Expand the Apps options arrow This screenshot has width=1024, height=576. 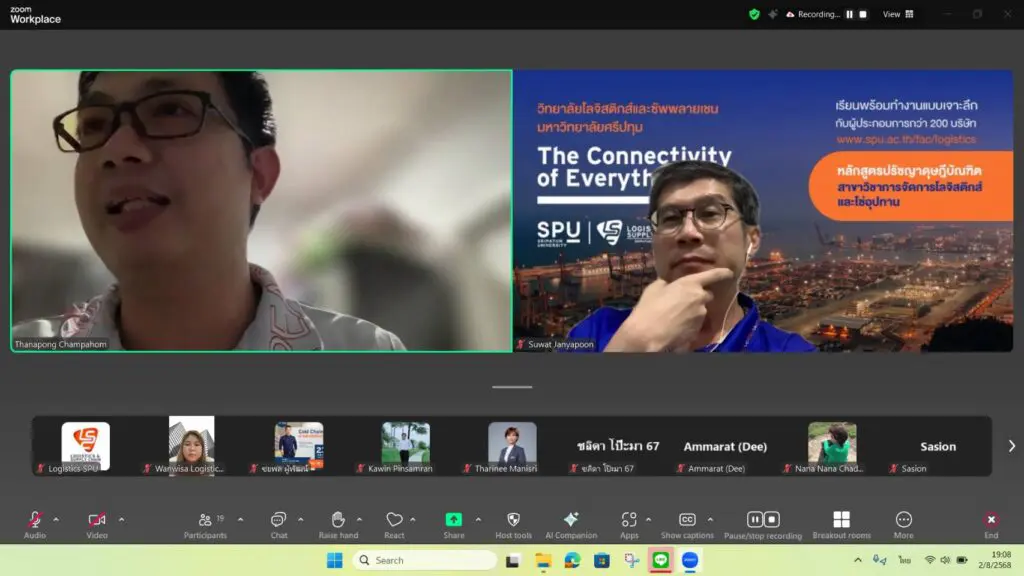[648, 519]
